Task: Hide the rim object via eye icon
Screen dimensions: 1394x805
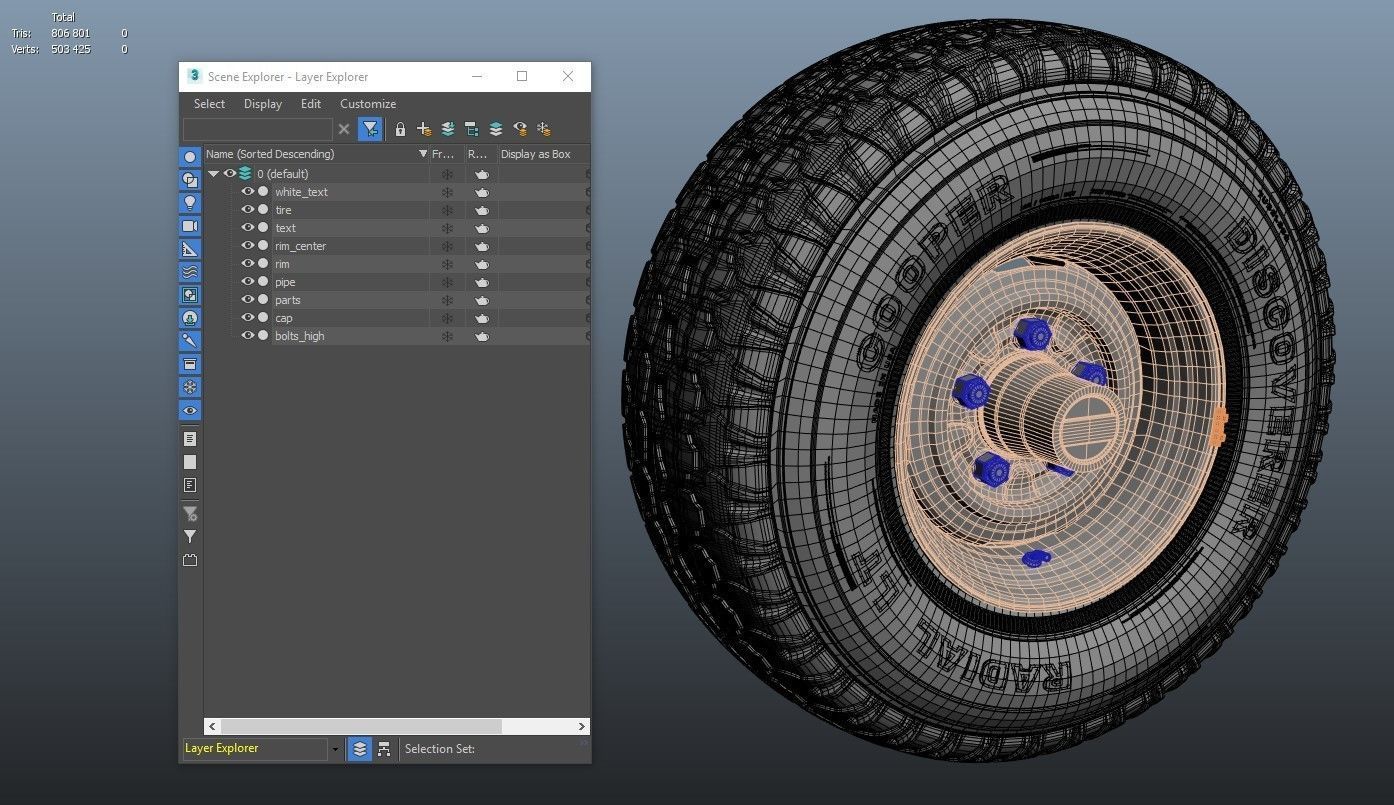Action: coord(248,264)
